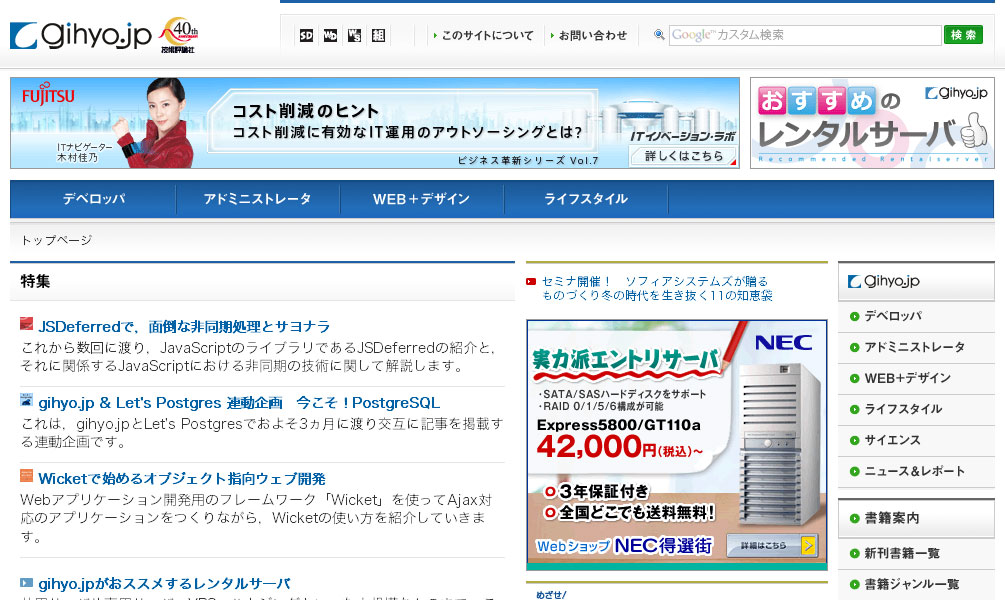Open サイエンス in the right sidebar
1005x600 pixels.
pyautogui.click(x=892, y=440)
